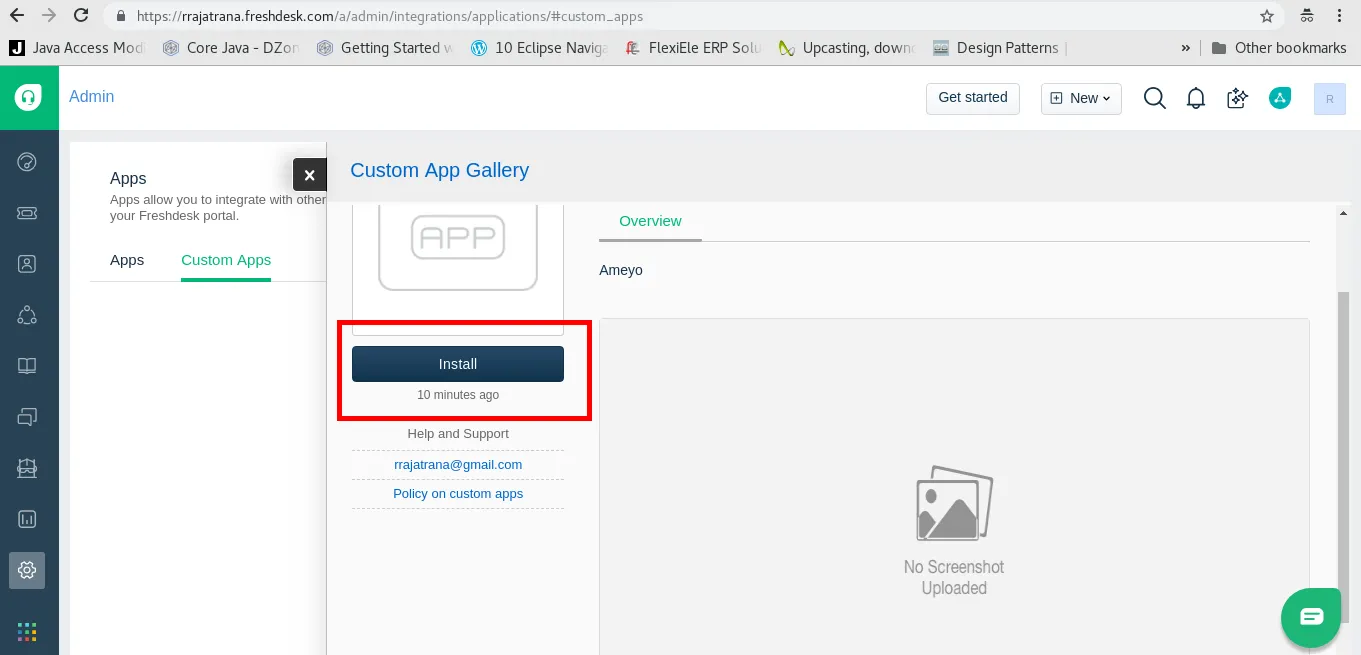Click the teal round Freshworks icon
The width and height of the screenshot is (1361, 655).
click(1280, 98)
